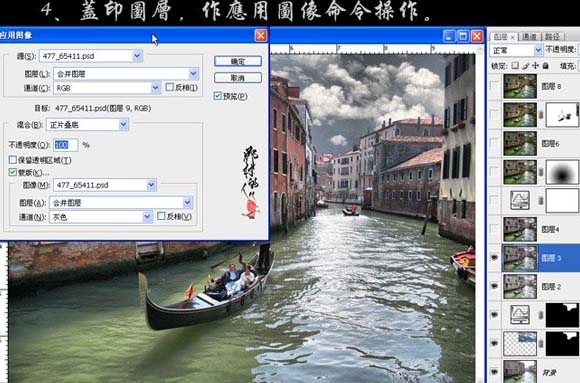Click lock transparent pixels icon
Viewport: 580px width, 383px height.
pos(515,66)
